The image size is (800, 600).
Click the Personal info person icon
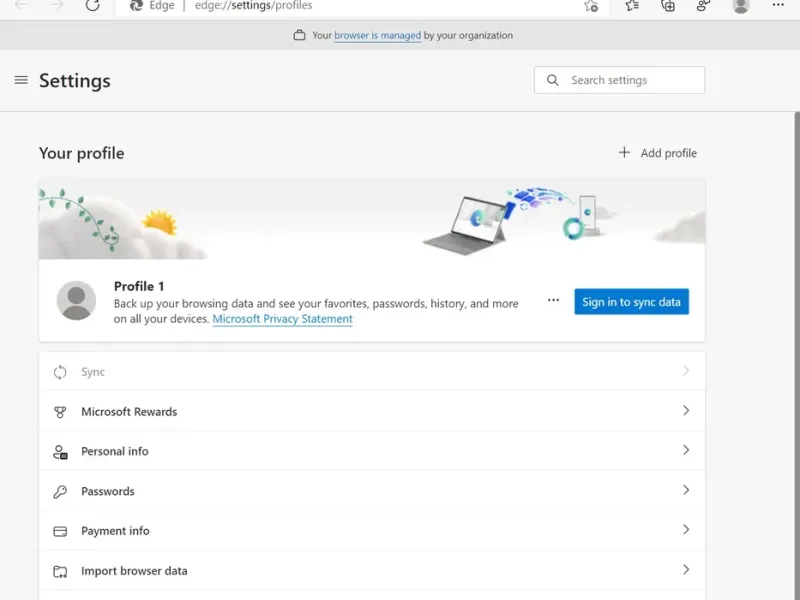[x=60, y=452]
